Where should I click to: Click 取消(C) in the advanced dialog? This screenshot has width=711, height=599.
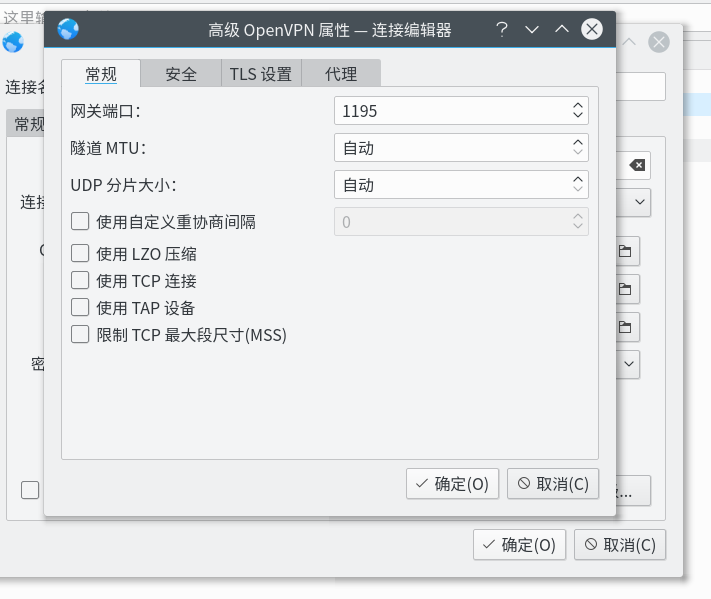click(x=553, y=484)
